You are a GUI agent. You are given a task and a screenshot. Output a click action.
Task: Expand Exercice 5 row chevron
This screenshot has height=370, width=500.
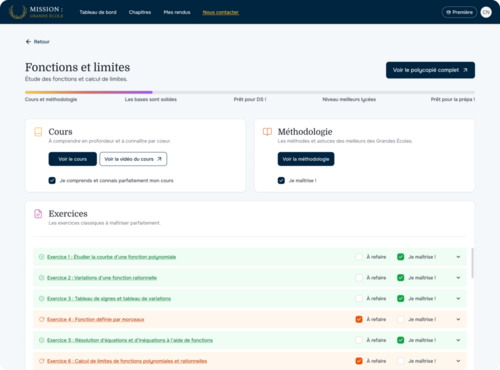click(458, 340)
